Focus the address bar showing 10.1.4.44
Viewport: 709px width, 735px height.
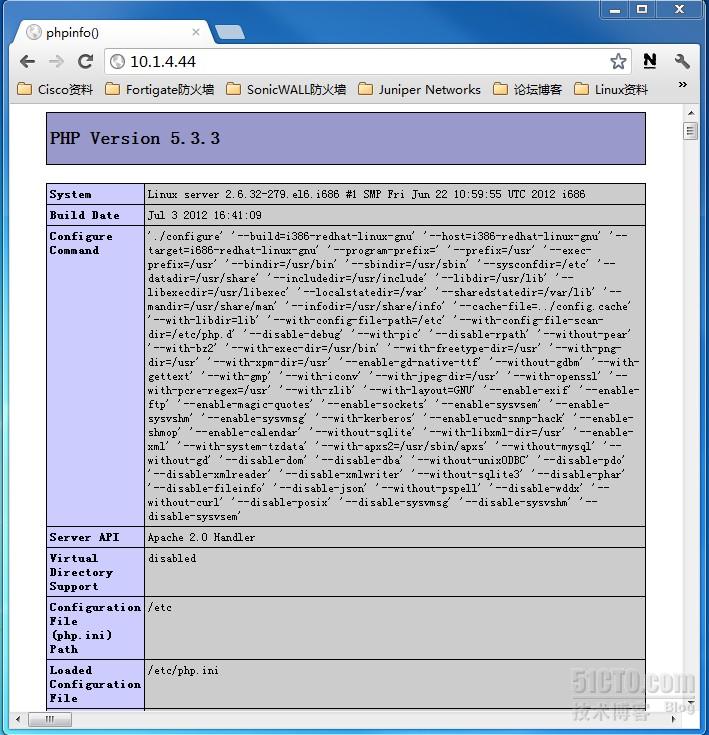tap(368, 61)
